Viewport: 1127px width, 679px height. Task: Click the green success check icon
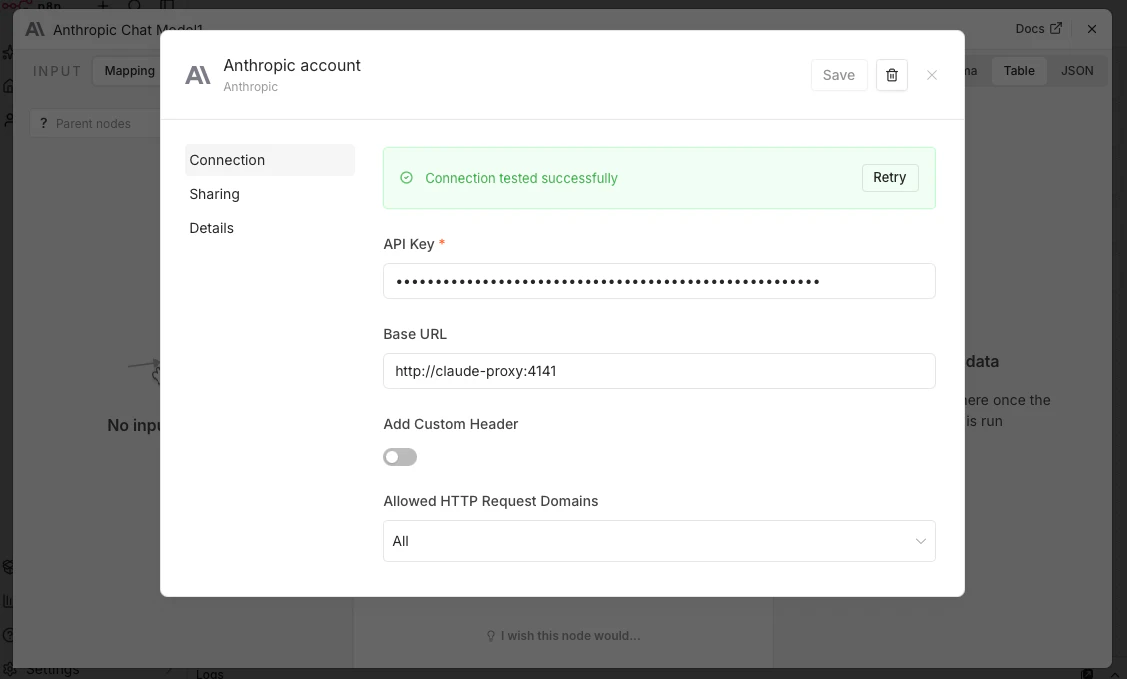click(x=406, y=177)
